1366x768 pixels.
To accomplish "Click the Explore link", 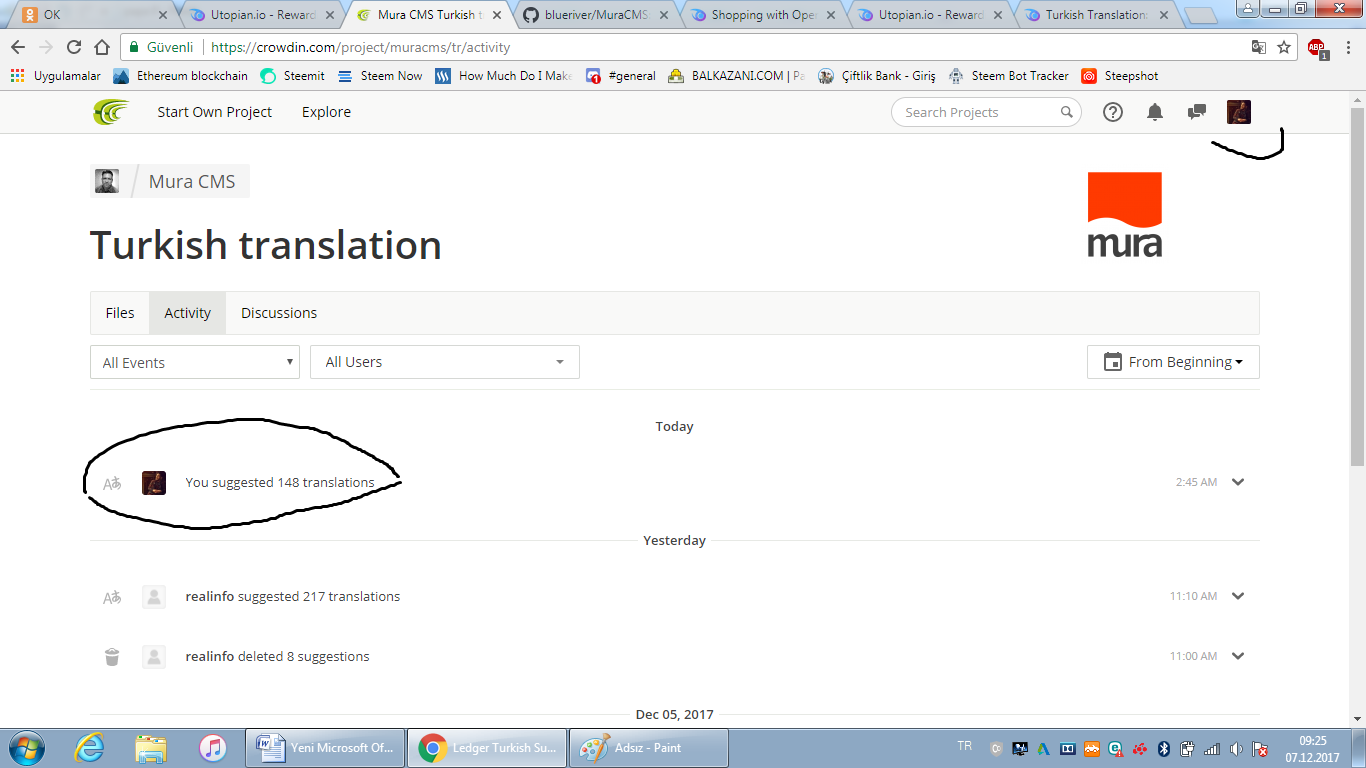I will [326, 112].
